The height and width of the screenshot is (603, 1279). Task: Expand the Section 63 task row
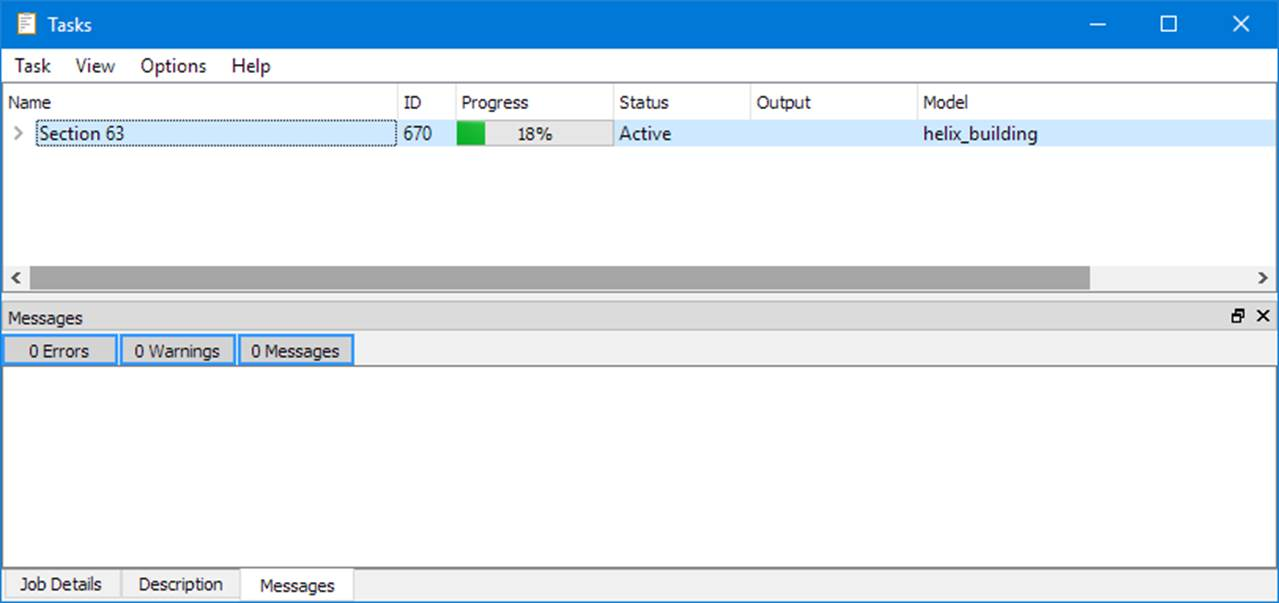click(x=18, y=133)
